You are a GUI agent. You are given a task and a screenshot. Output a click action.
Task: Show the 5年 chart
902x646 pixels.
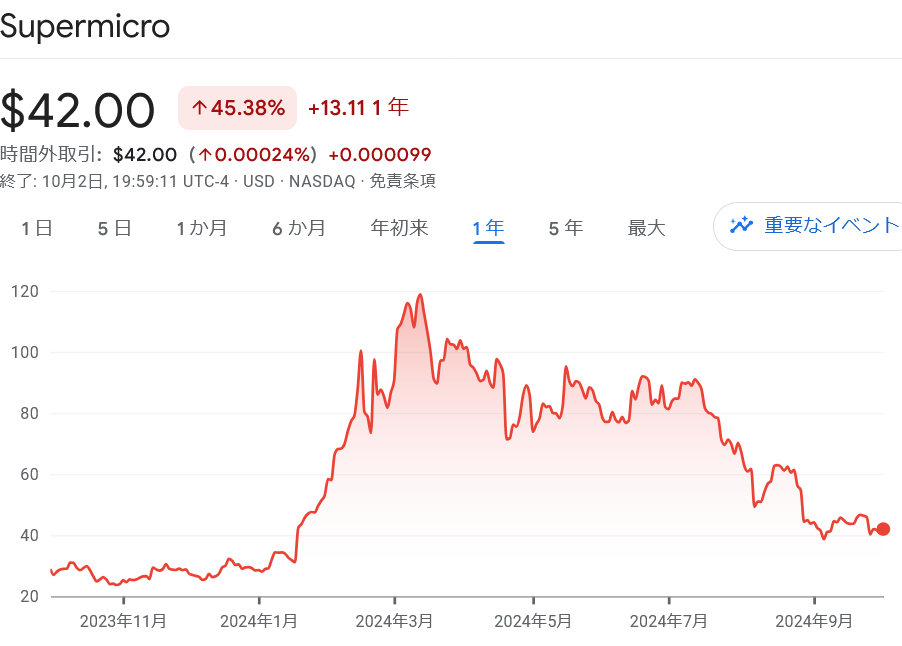pyautogui.click(x=565, y=228)
